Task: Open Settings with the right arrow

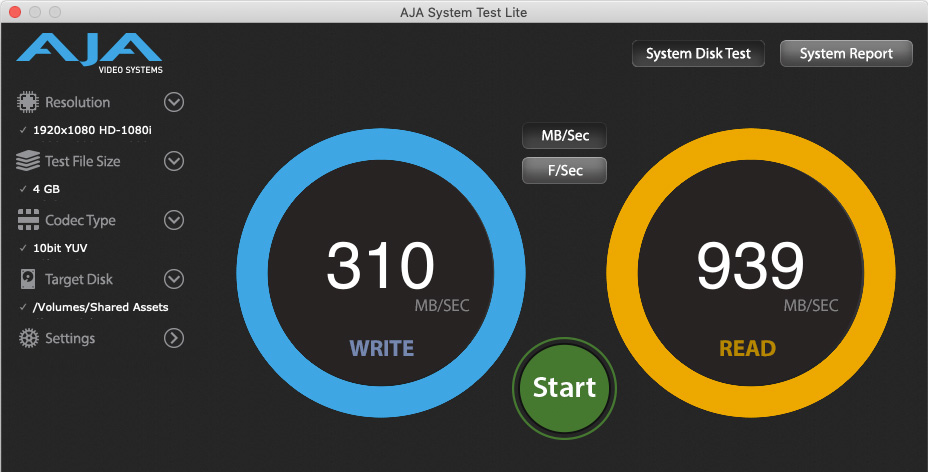Action: pos(174,338)
